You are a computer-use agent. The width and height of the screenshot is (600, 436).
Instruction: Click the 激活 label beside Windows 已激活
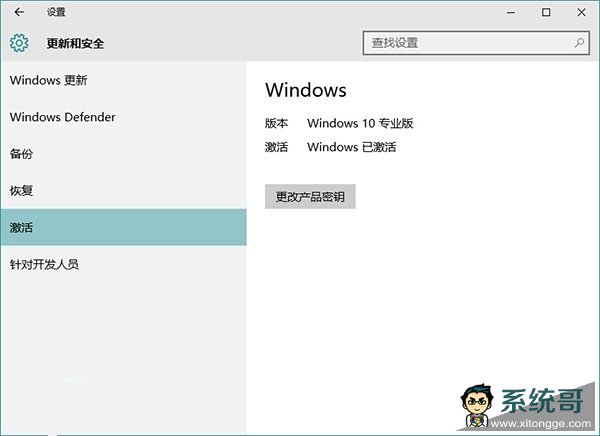(x=276, y=147)
